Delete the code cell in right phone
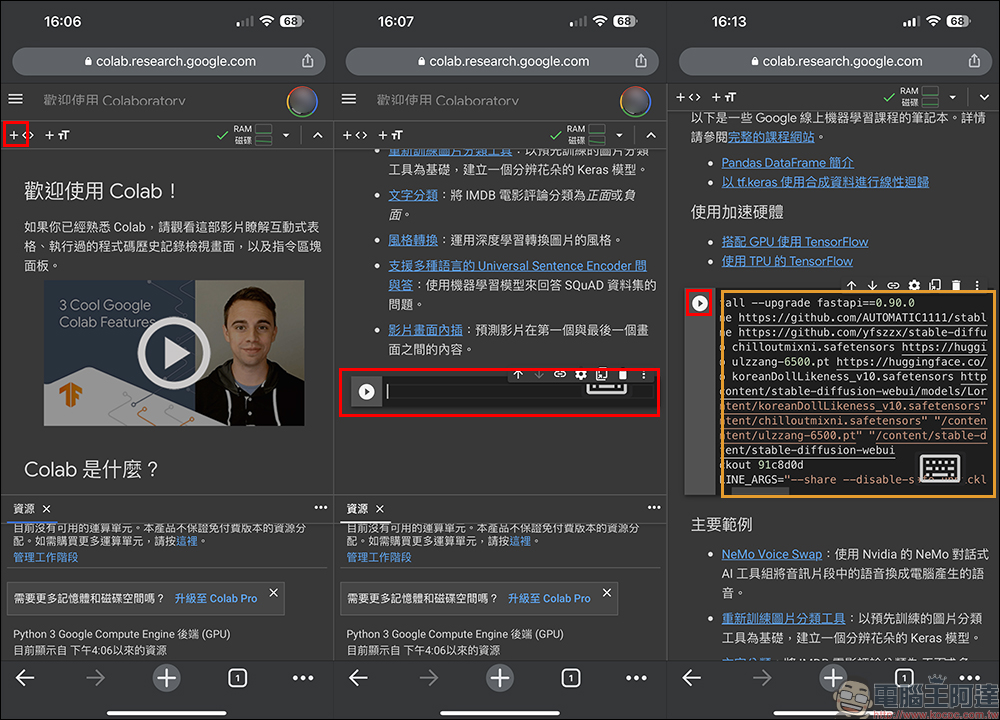 (956, 285)
